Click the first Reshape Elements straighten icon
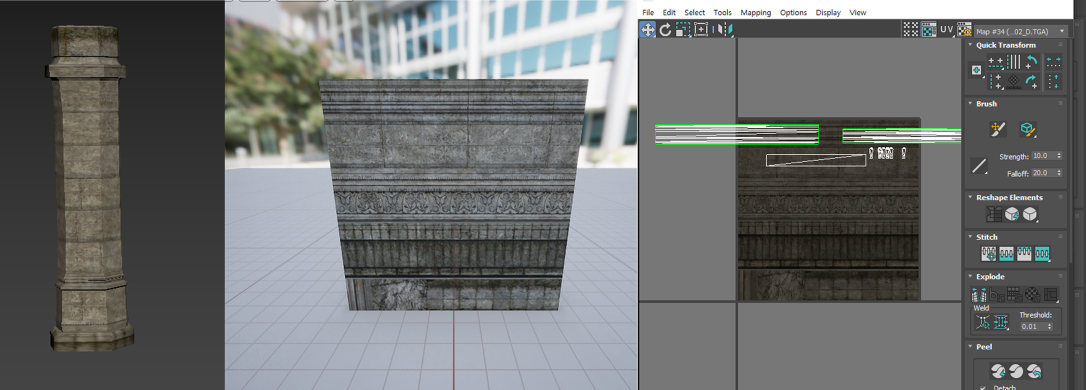The height and width of the screenshot is (390, 1086). pyautogui.click(x=994, y=214)
